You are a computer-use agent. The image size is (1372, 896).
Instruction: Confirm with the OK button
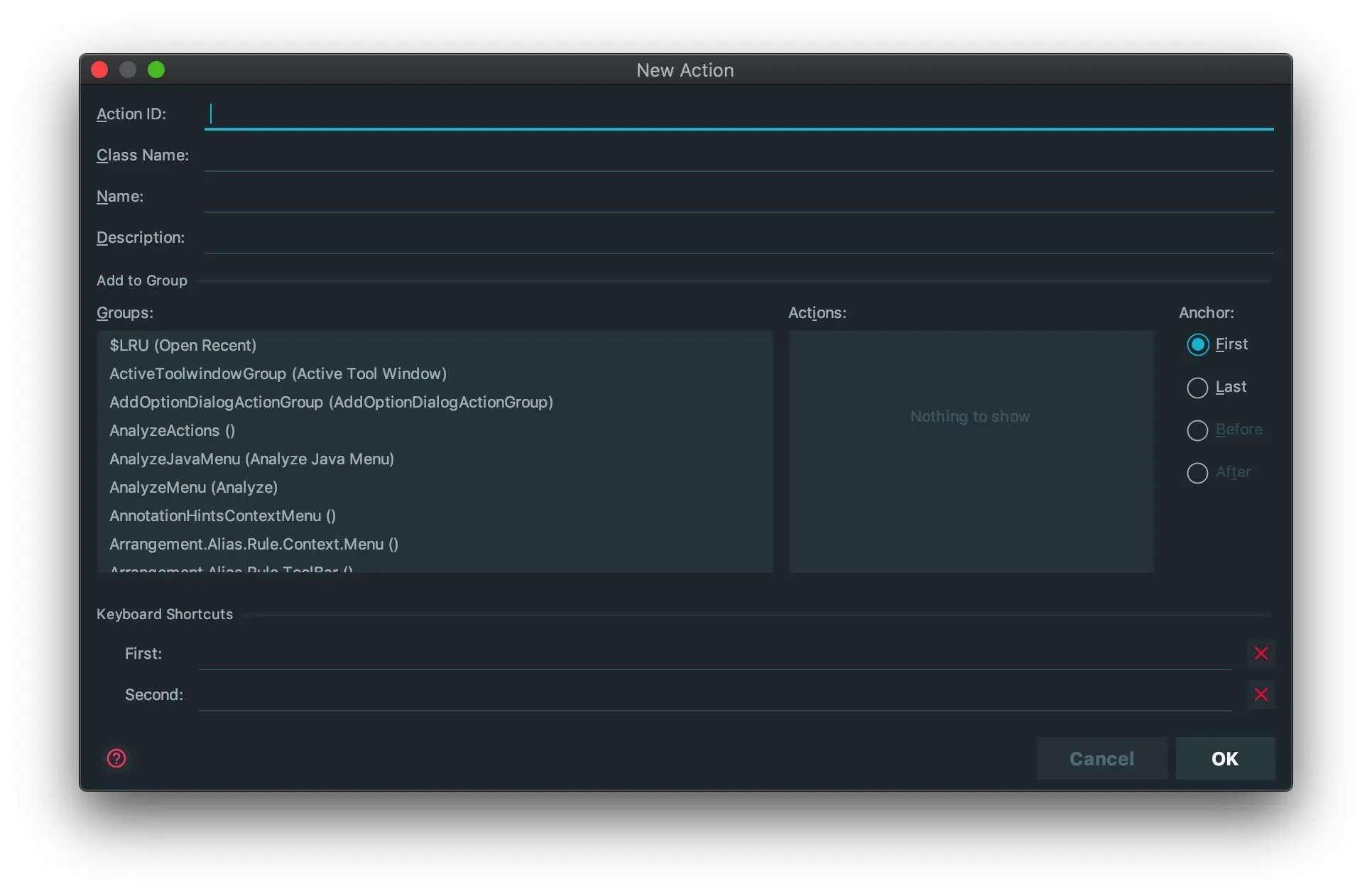1224,758
